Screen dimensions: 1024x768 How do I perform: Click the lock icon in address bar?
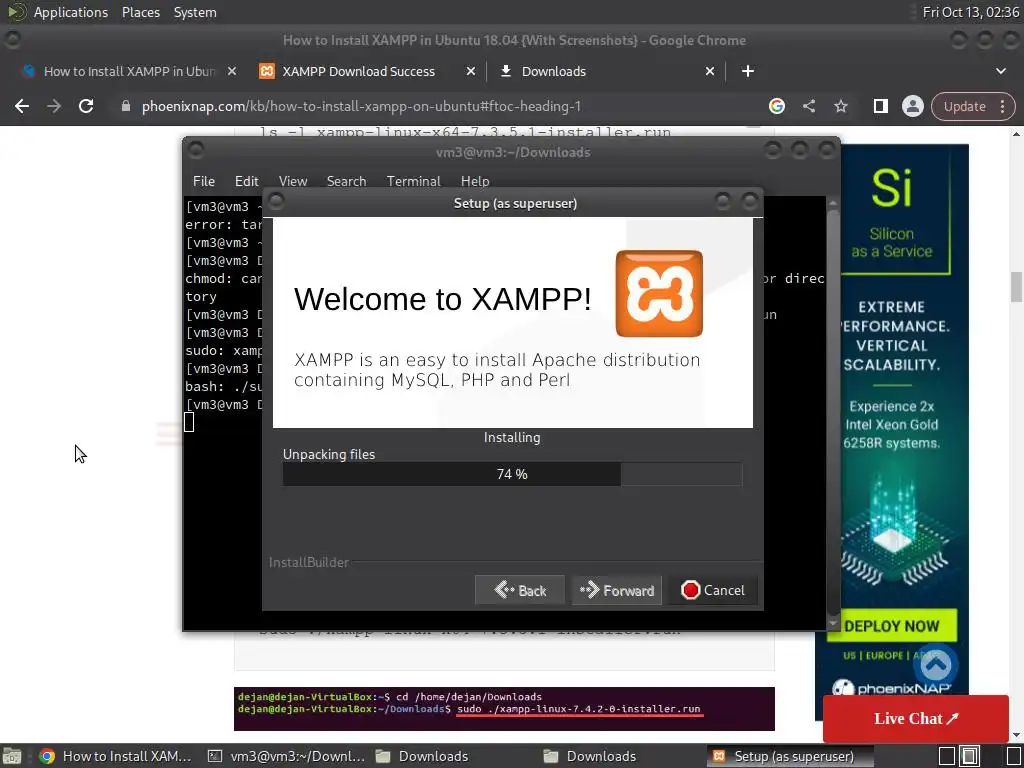(126, 106)
